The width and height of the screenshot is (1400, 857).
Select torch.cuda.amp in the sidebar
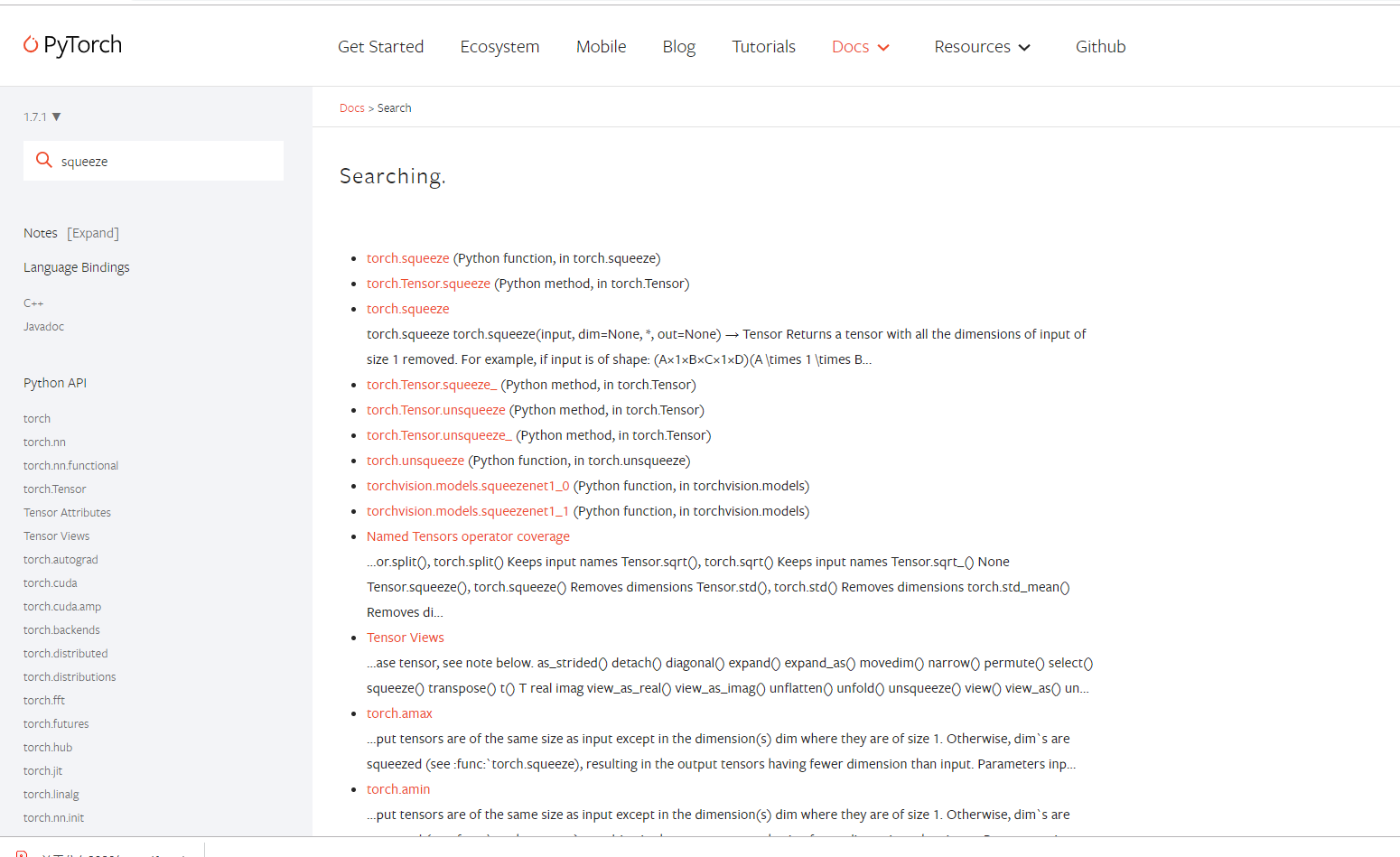tap(62, 607)
